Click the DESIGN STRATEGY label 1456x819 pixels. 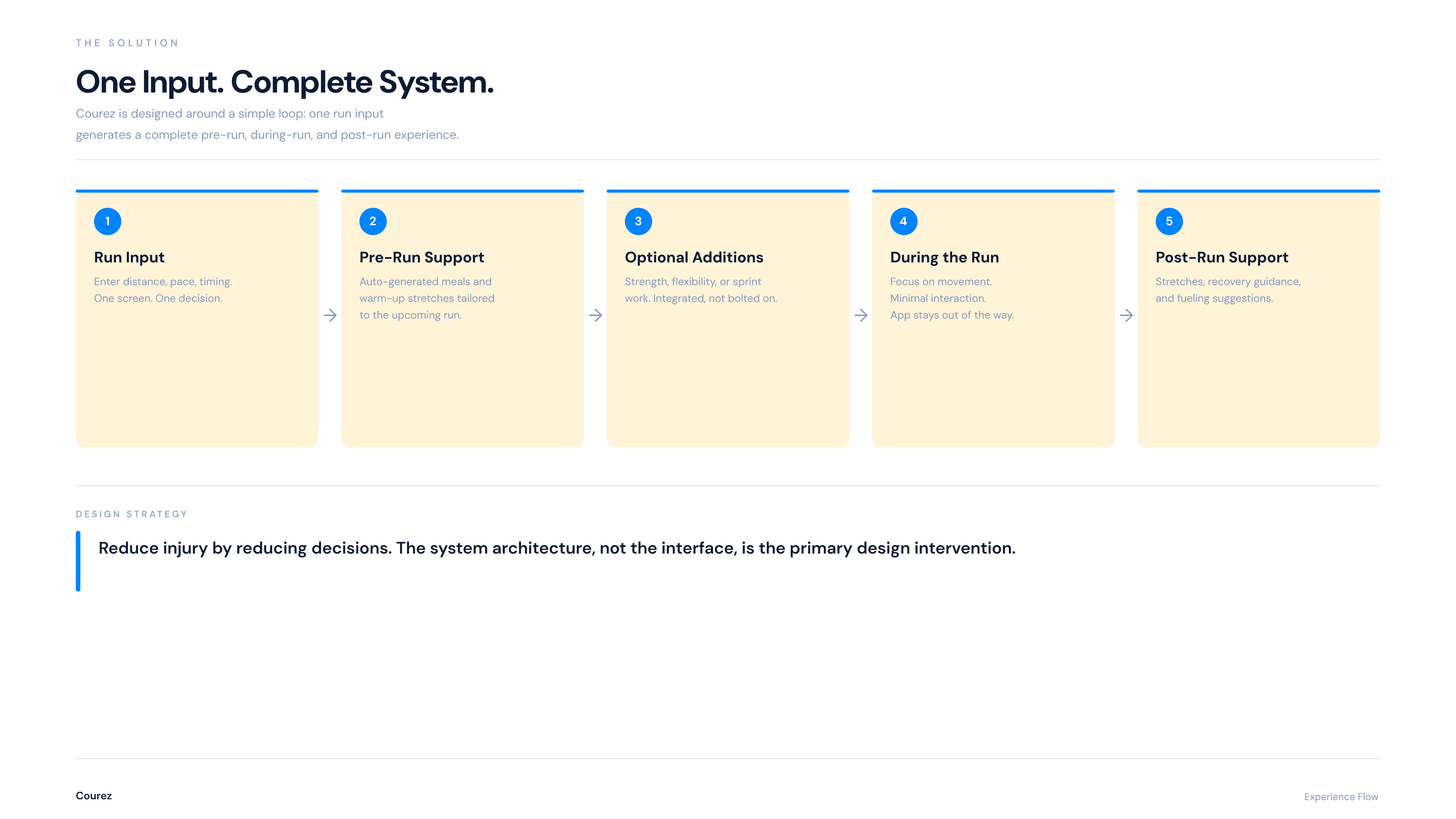[131, 514]
